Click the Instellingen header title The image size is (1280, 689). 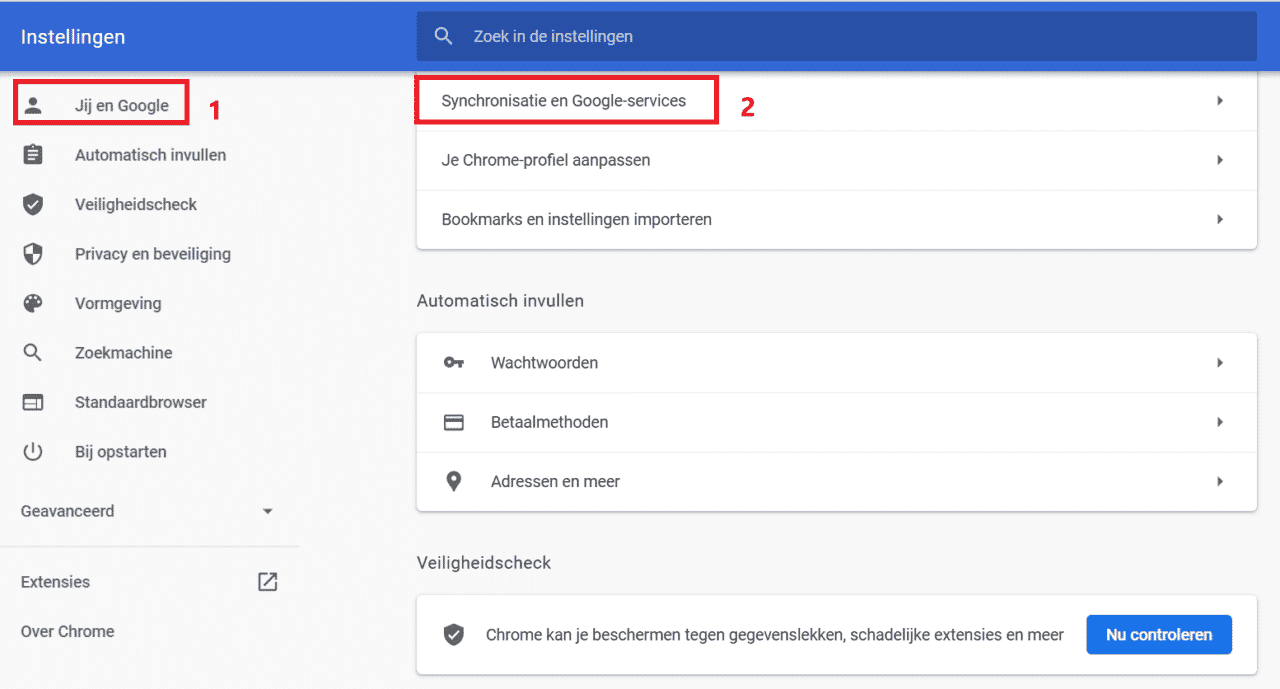(73, 37)
